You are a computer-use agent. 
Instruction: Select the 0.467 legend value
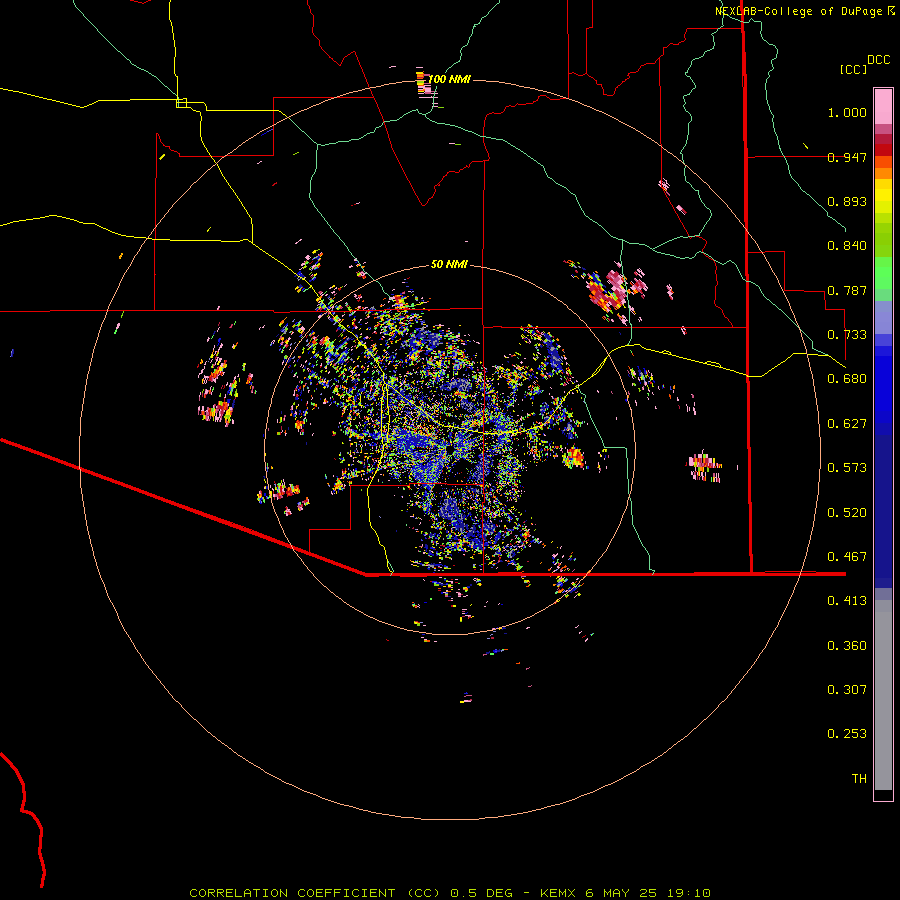[x=847, y=557]
